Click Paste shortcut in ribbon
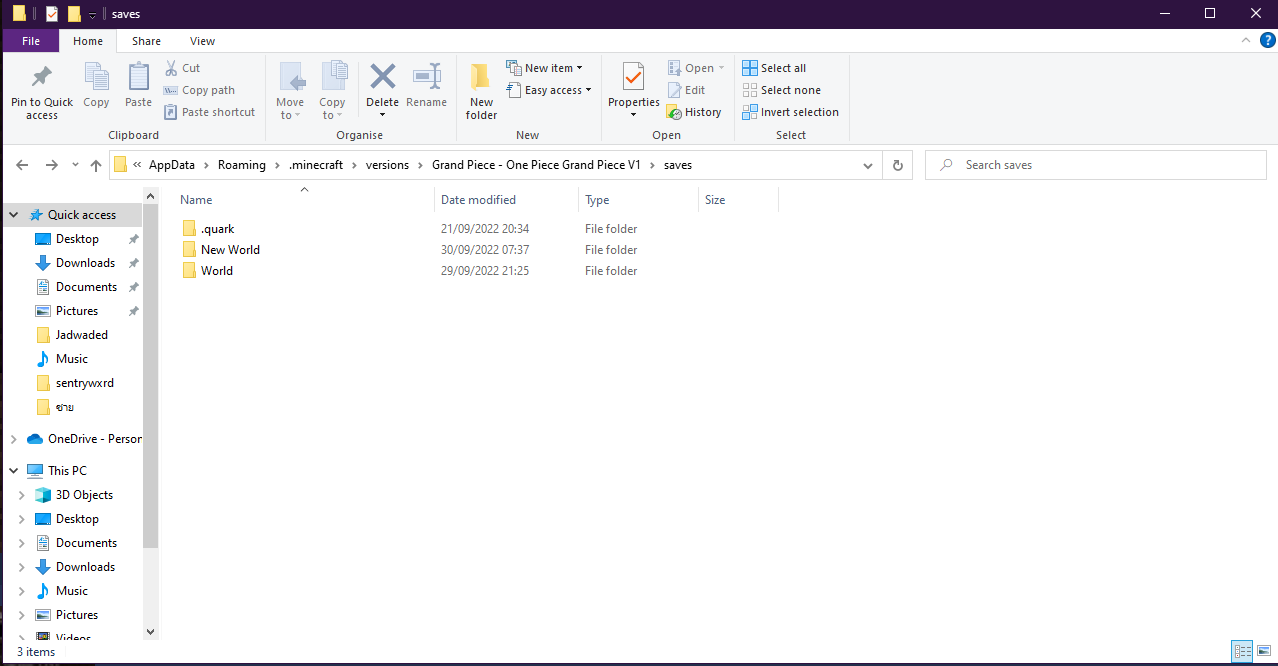The image size is (1278, 666). [209, 112]
